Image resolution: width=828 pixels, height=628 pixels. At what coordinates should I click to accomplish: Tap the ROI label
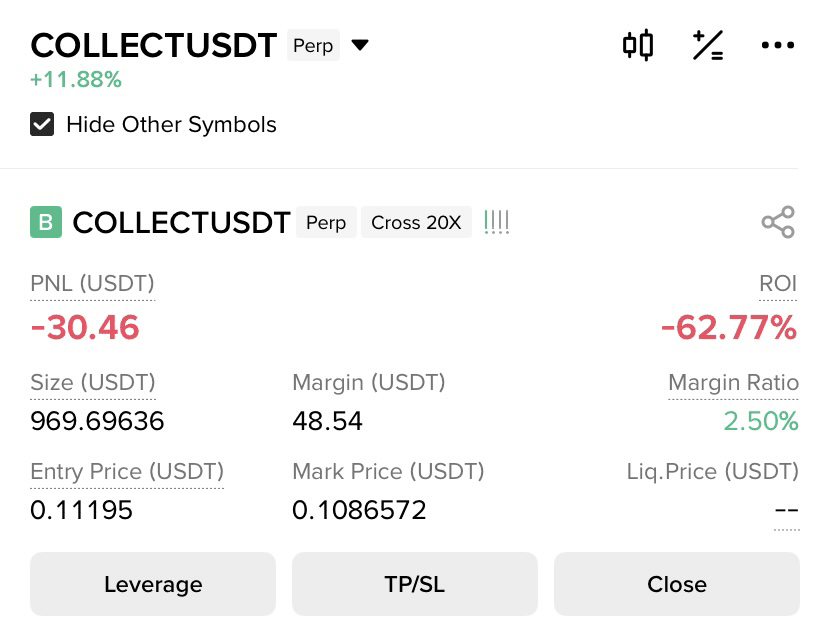pos(778,284)
